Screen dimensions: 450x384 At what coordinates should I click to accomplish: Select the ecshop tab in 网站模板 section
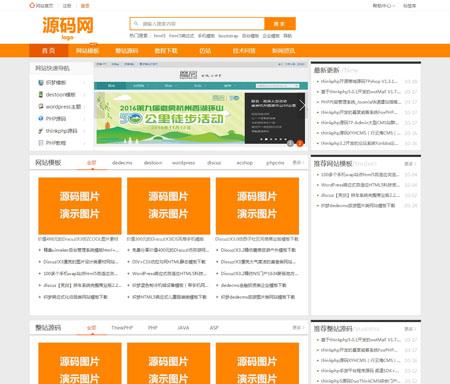(245, 163)
